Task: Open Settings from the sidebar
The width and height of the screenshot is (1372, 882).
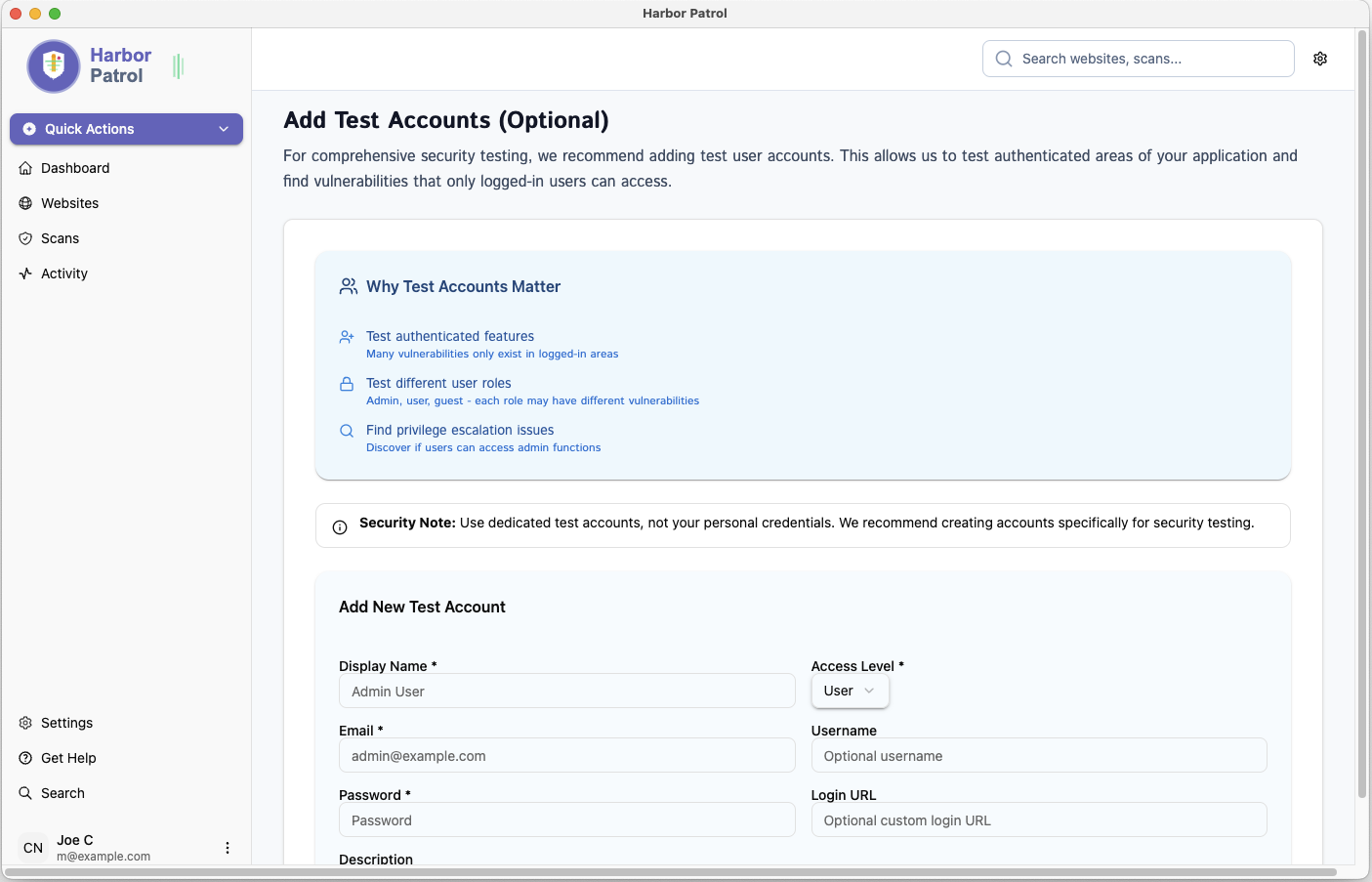Action: tap(66, 723)
